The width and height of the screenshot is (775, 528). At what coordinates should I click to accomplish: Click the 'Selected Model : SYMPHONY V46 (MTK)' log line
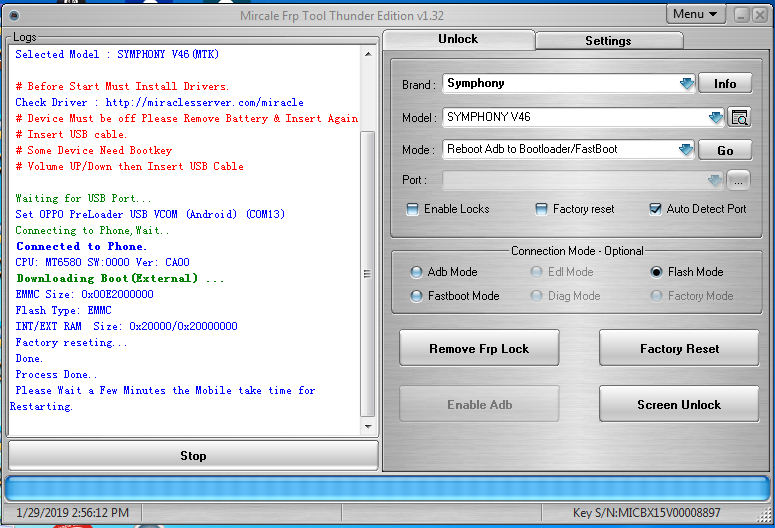(117, 54)
